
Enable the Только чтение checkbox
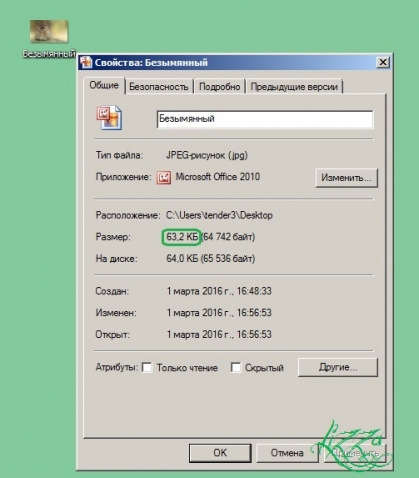[x=147, y=367]
